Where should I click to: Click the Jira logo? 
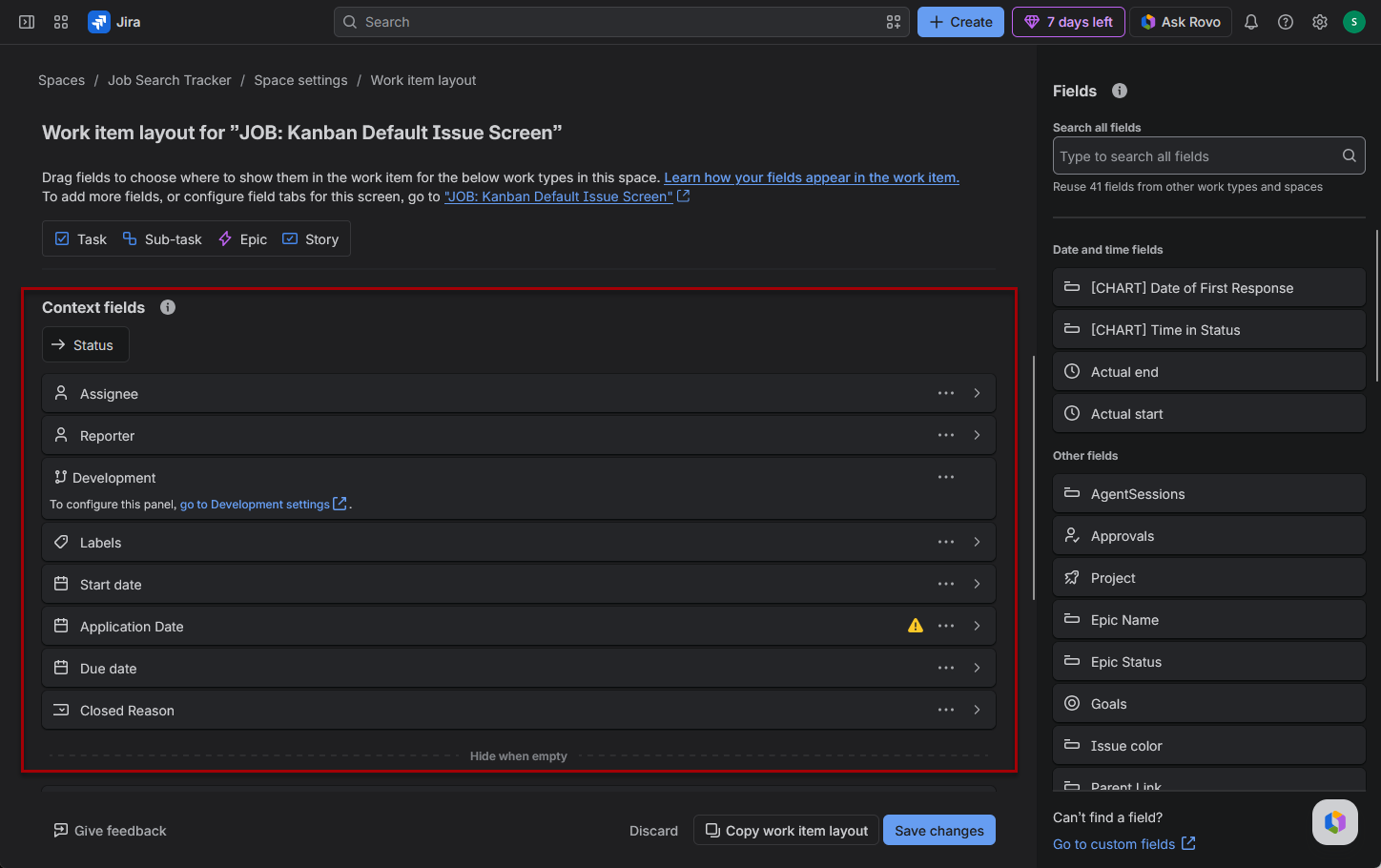coord(114,22)
